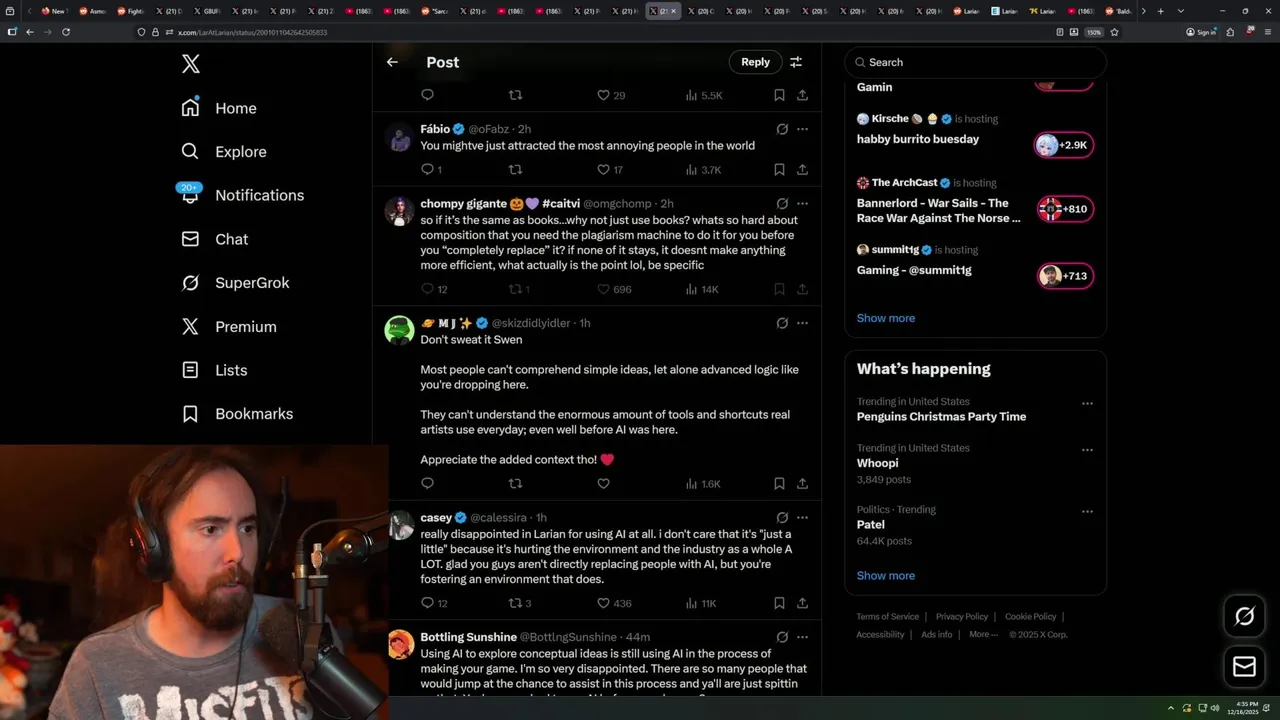Bookmark this page with the Firefox star
The image size is (1280, 720).
pyautogui.click(x=1114, y=32)
